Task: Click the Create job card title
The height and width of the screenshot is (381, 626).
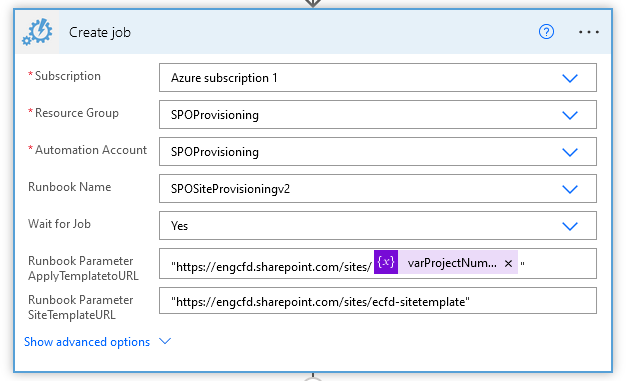Action: (100, 32)
